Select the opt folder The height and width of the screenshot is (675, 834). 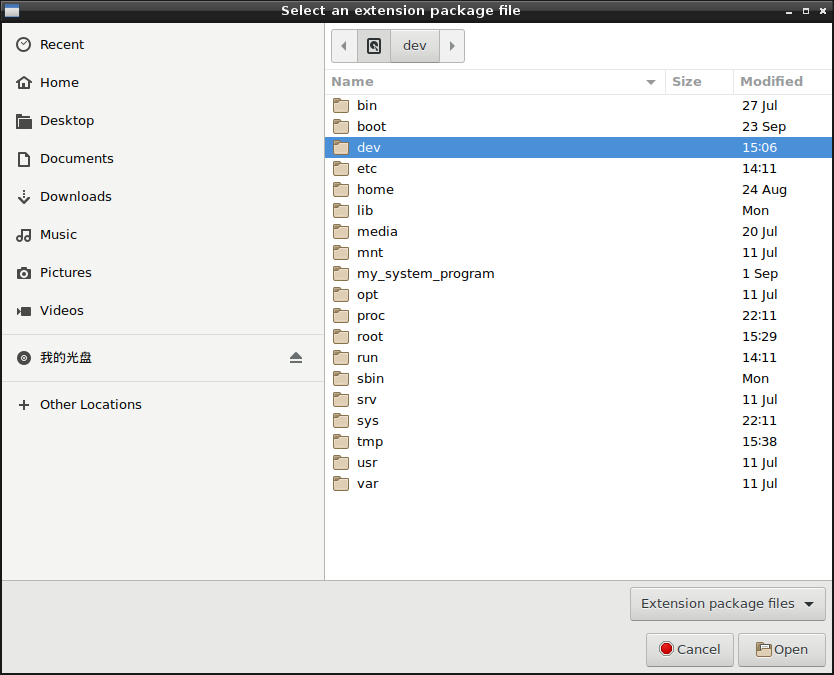tap(578, 295)
